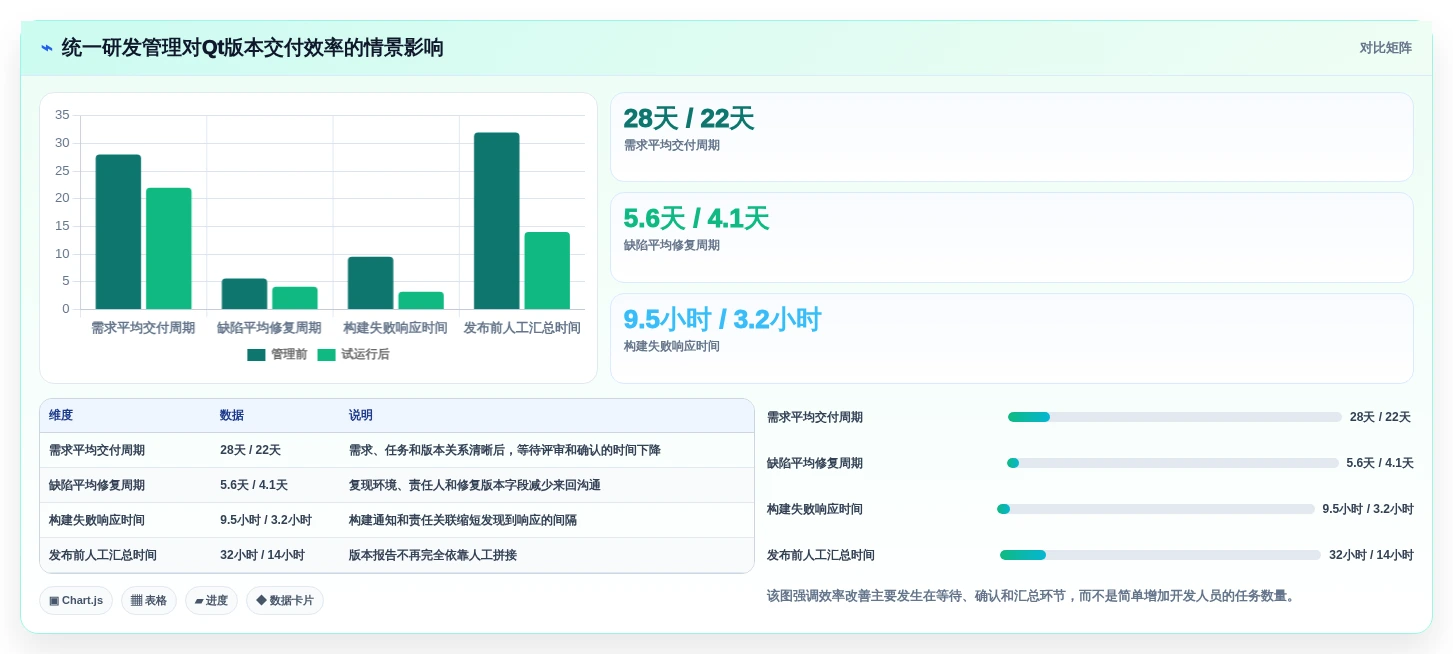Click the 缺陷平均修复周期 progress bar
This screenshot has width=1453, height=654.
click(1173, 463)
